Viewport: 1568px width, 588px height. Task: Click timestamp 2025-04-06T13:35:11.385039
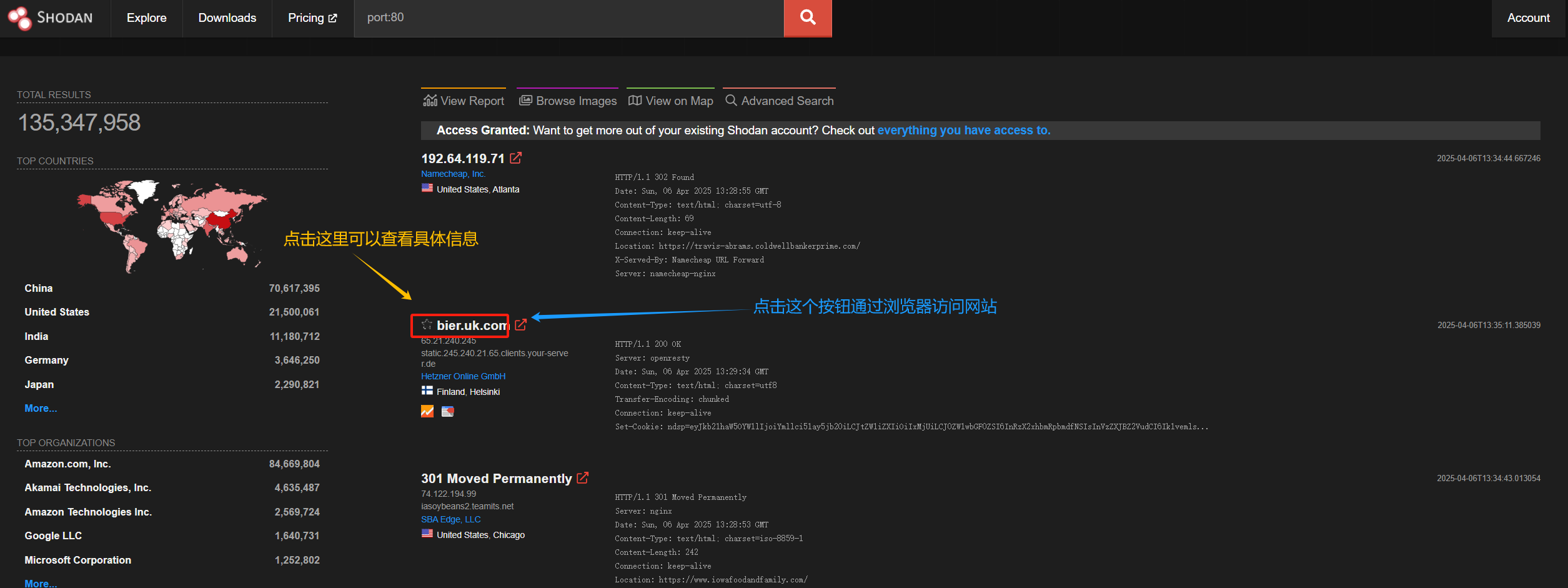point(1489,326)
